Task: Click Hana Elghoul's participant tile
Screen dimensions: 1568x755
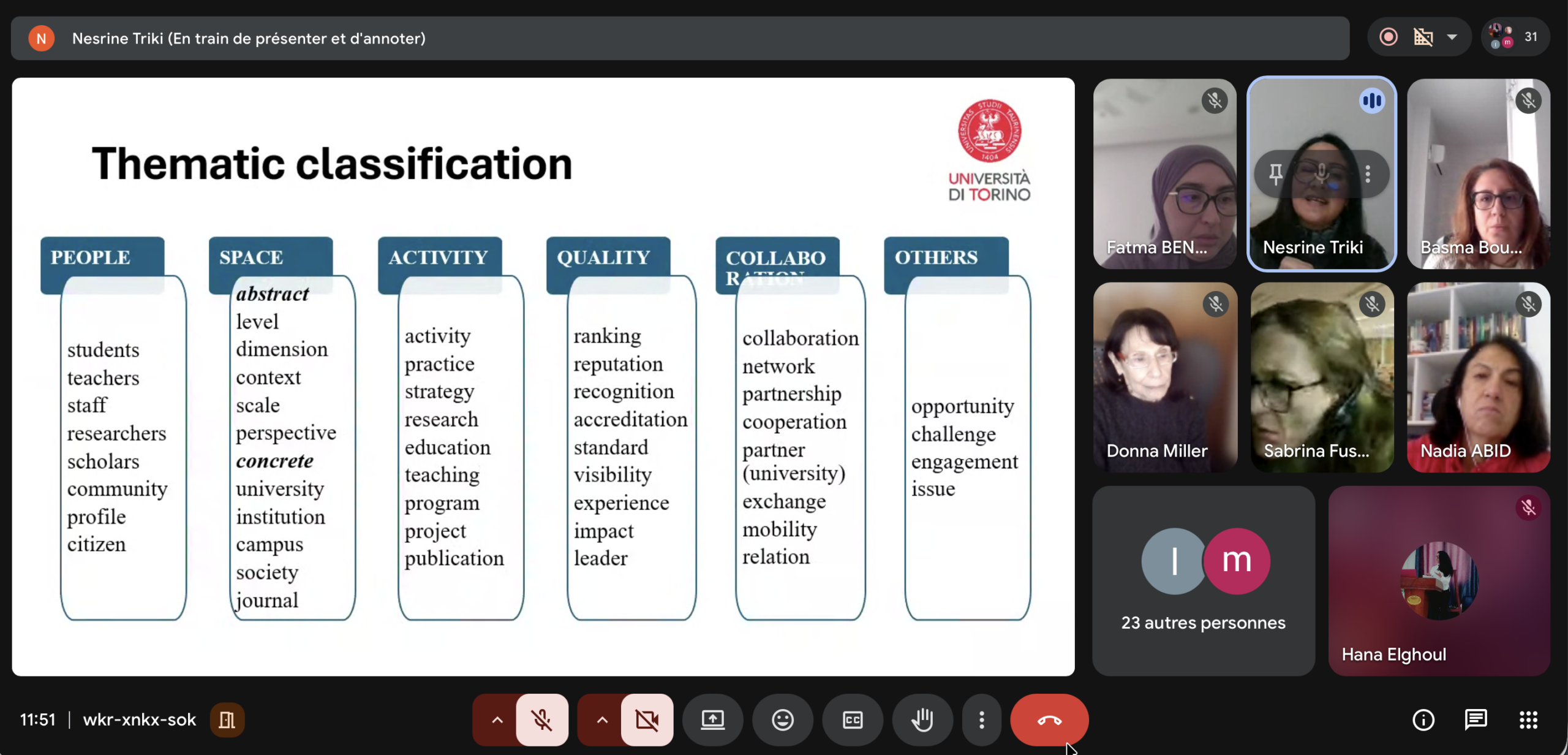Action: click(1439, 580)
